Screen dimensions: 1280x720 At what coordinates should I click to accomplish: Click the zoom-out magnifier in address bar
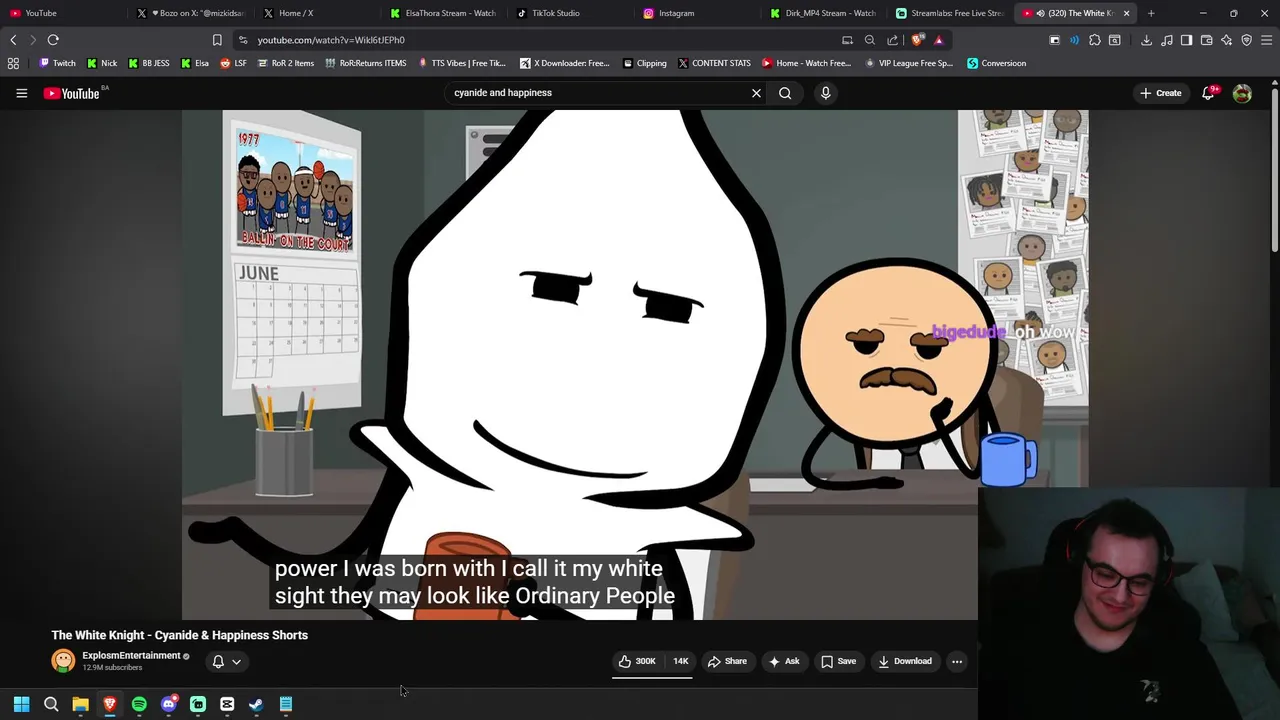pos(870,40)
